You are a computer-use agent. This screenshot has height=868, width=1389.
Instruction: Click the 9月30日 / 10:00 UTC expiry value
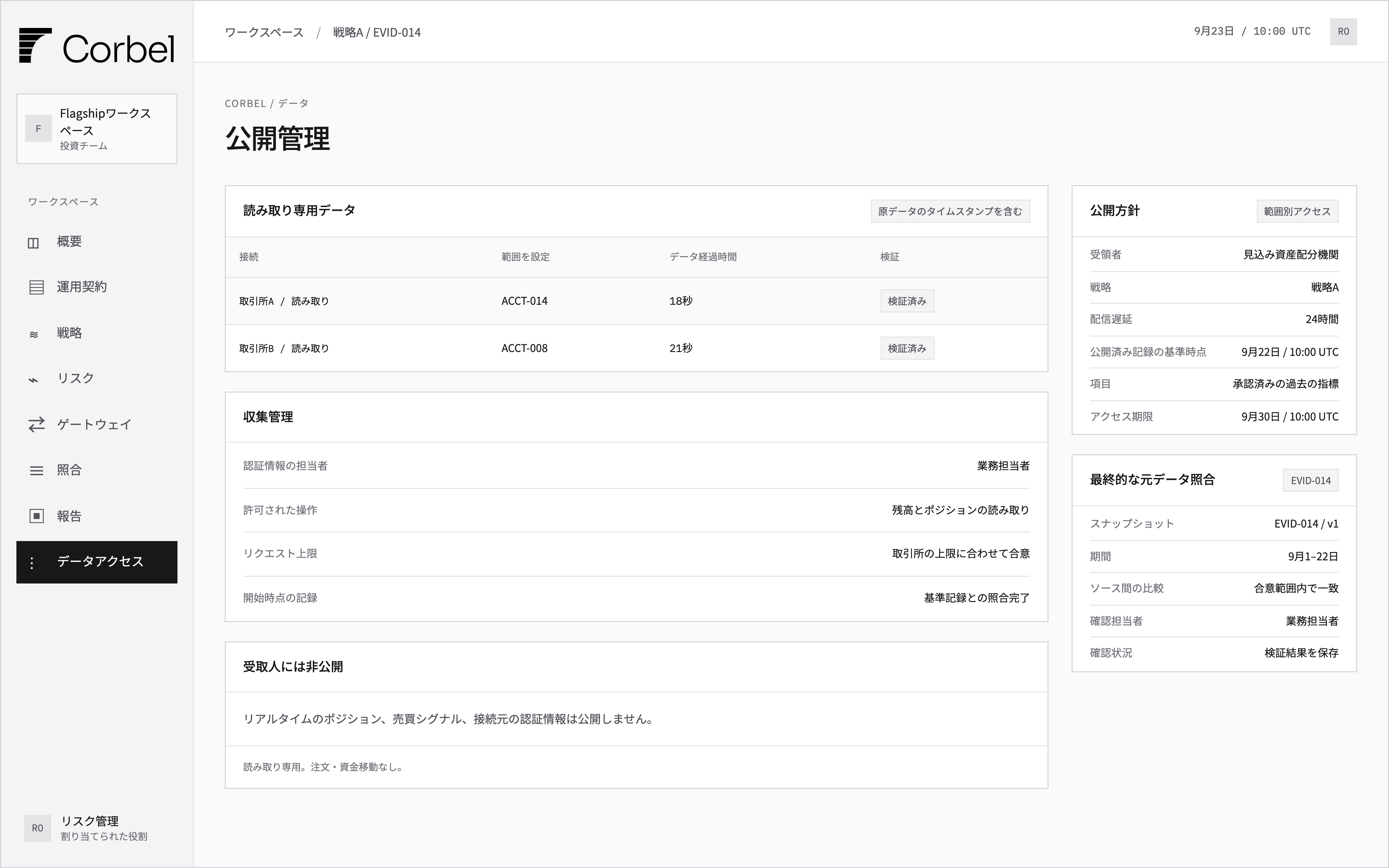tap(1290, 417)
